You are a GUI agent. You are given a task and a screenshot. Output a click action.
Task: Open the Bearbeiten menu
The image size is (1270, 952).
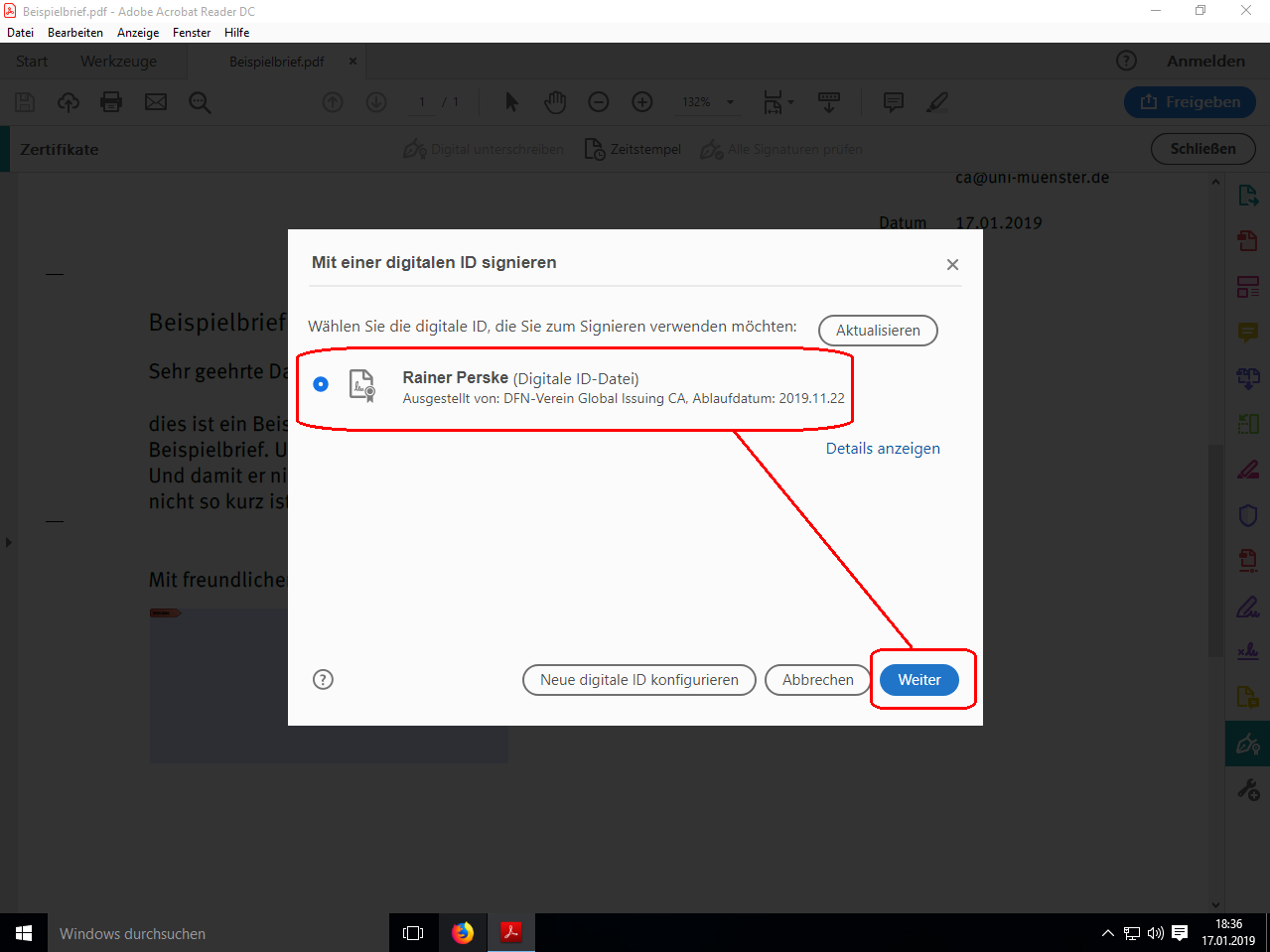click(74, 33)
